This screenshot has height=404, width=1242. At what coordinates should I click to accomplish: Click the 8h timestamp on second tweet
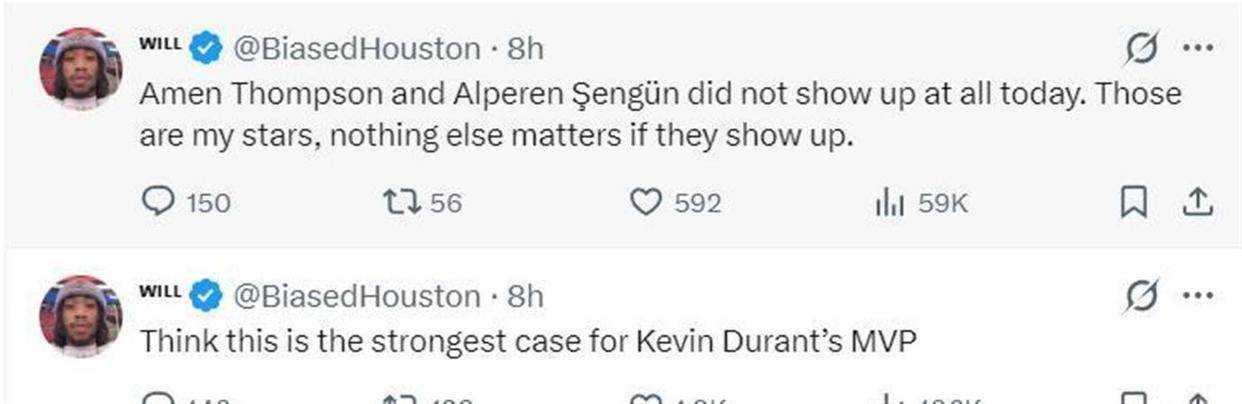pyautogui.click(x=526, y=296)
